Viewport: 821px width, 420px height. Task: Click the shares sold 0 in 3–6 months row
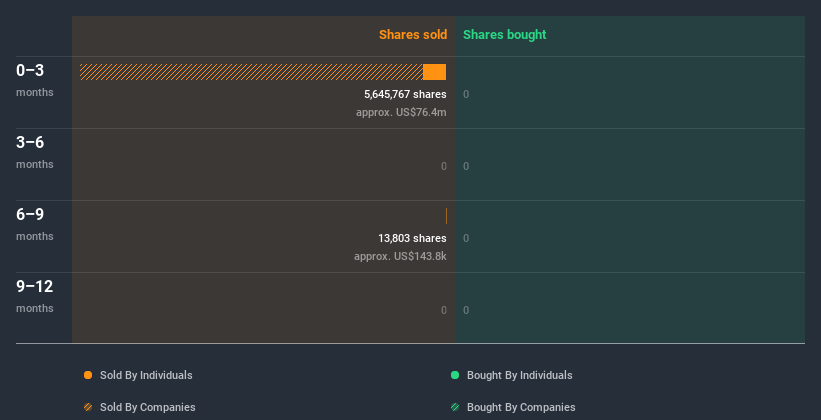[x=444, y=167]
